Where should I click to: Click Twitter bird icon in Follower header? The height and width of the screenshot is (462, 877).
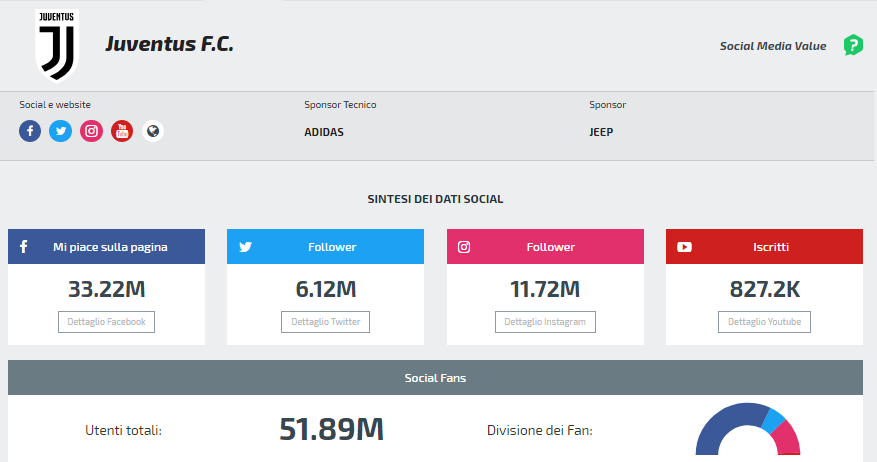pyautogui.click(x=246, y=247)
